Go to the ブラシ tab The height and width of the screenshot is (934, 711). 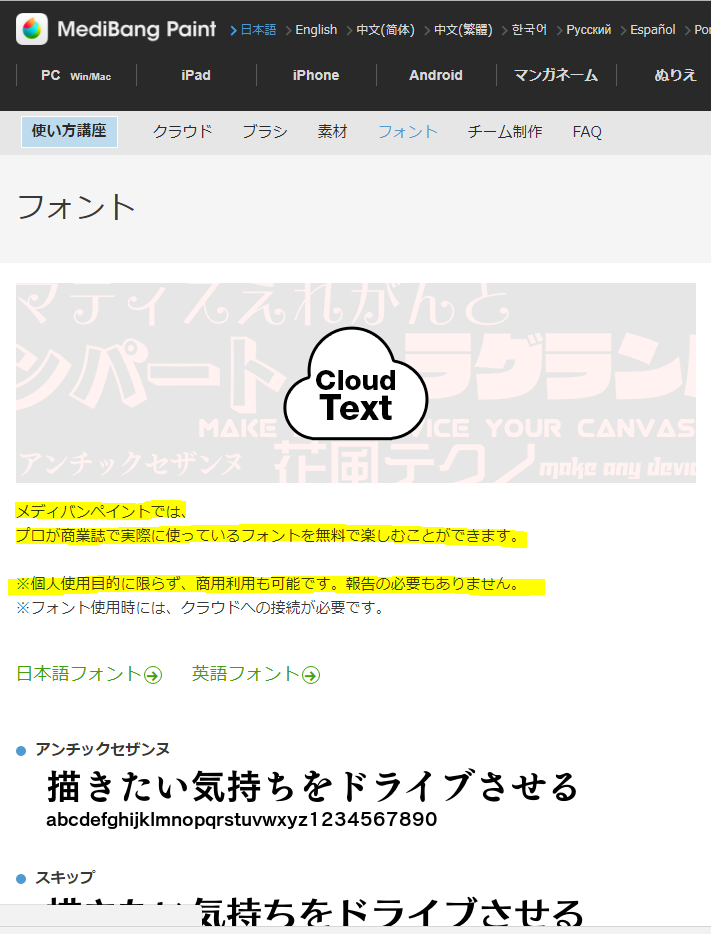point(264,132)
